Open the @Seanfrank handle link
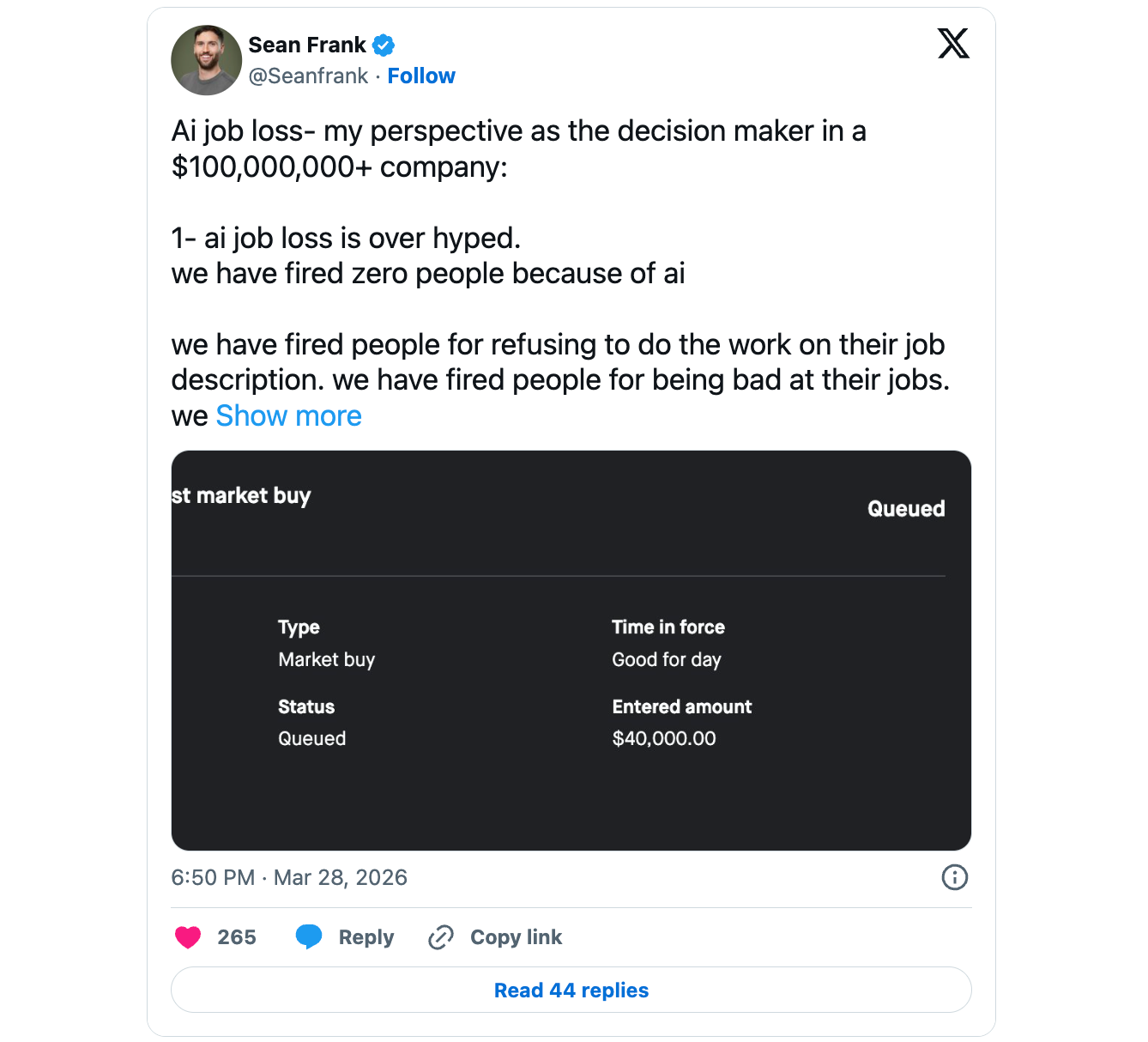The height and width of the screenshot is (1042, 1148). [308, 76]
